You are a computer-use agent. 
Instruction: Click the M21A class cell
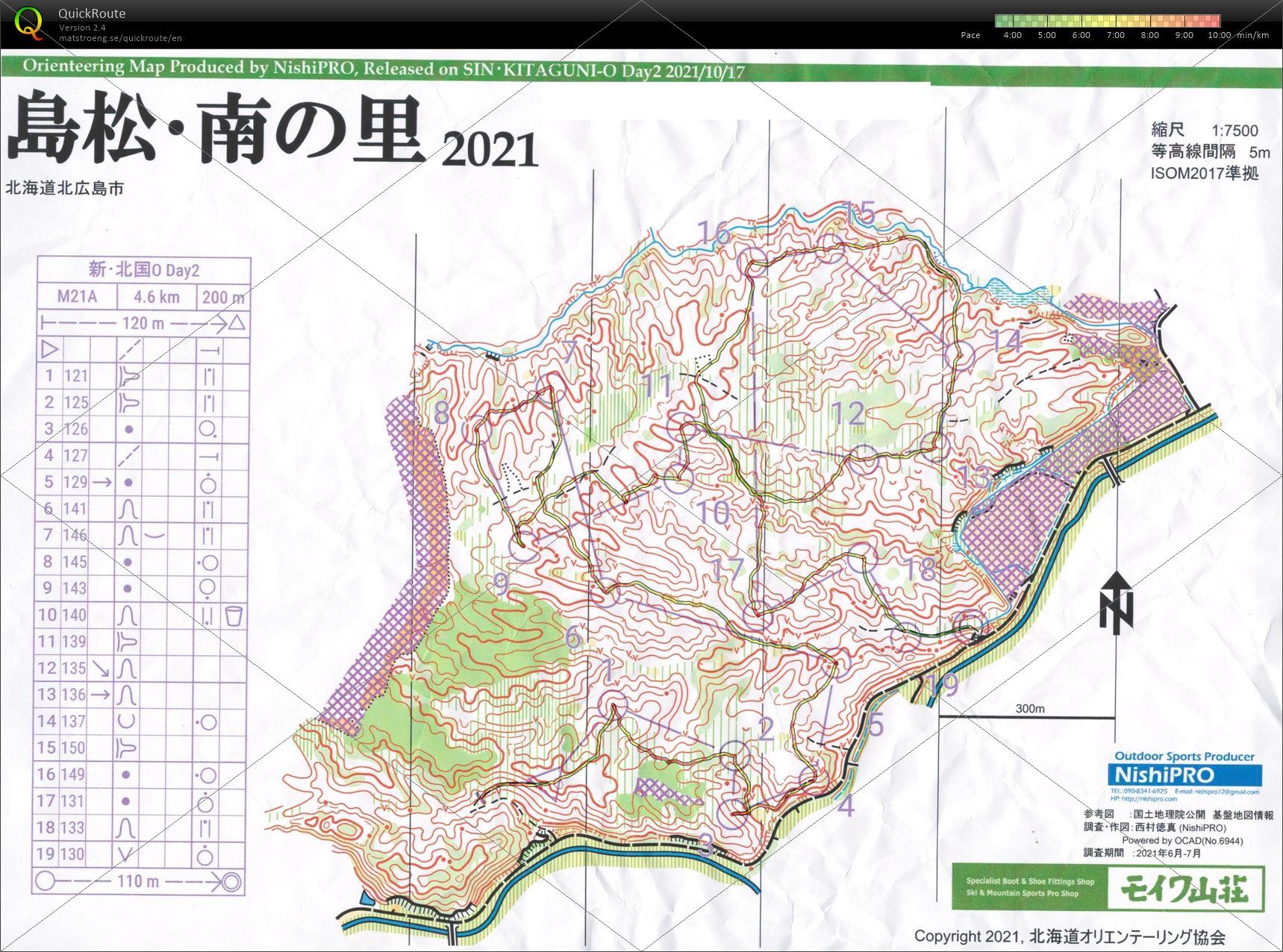78,297
